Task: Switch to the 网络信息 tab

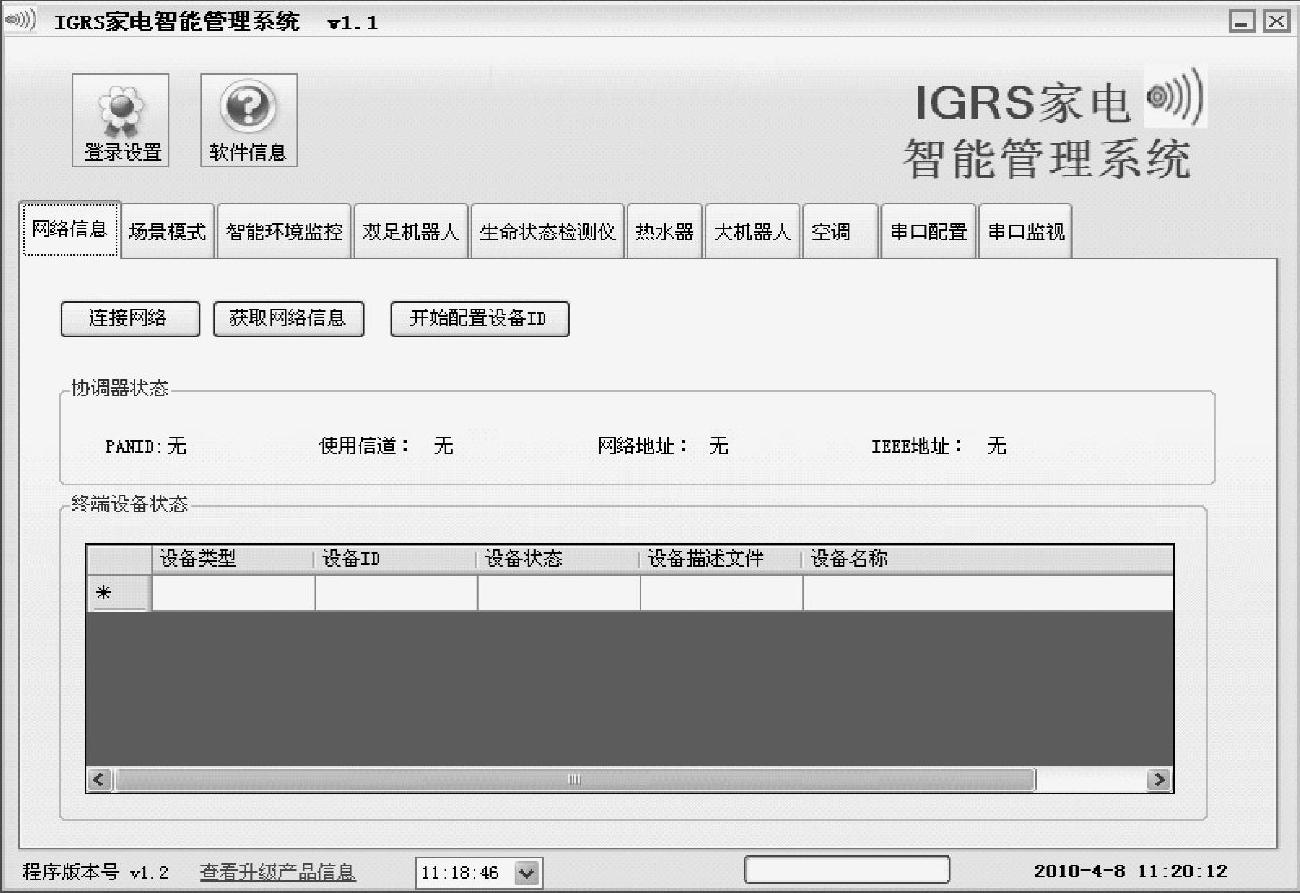Action: coord(70,230)
